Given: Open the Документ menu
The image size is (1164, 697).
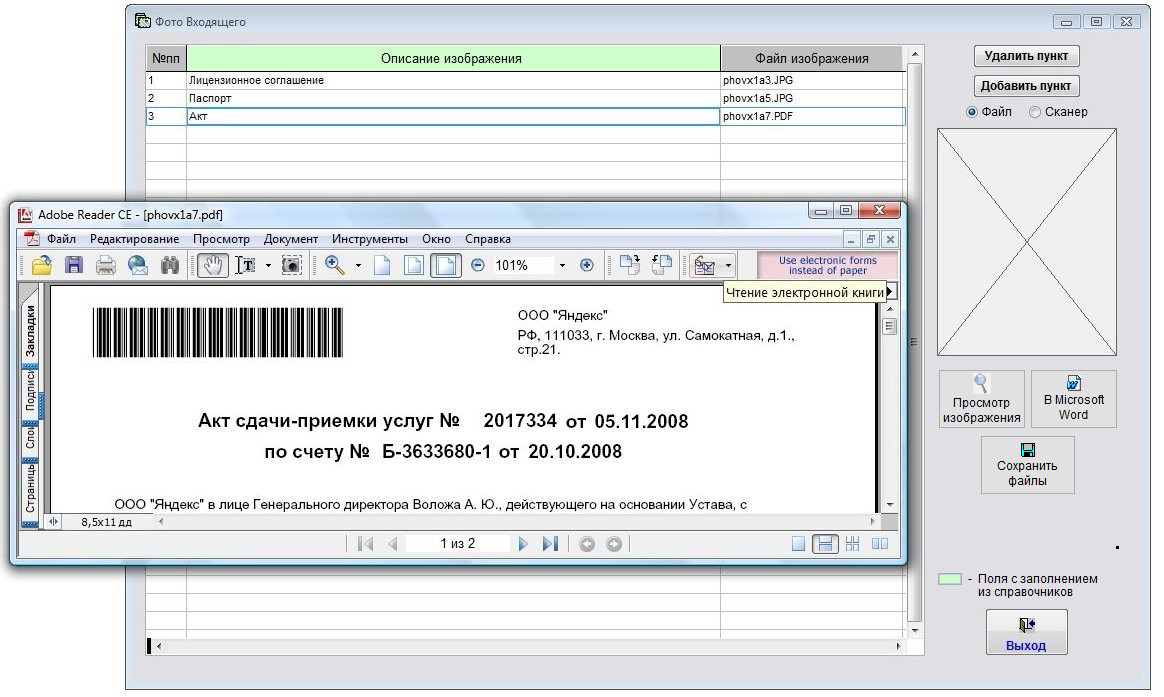Looking at the screenshot, I should point(290,239).
